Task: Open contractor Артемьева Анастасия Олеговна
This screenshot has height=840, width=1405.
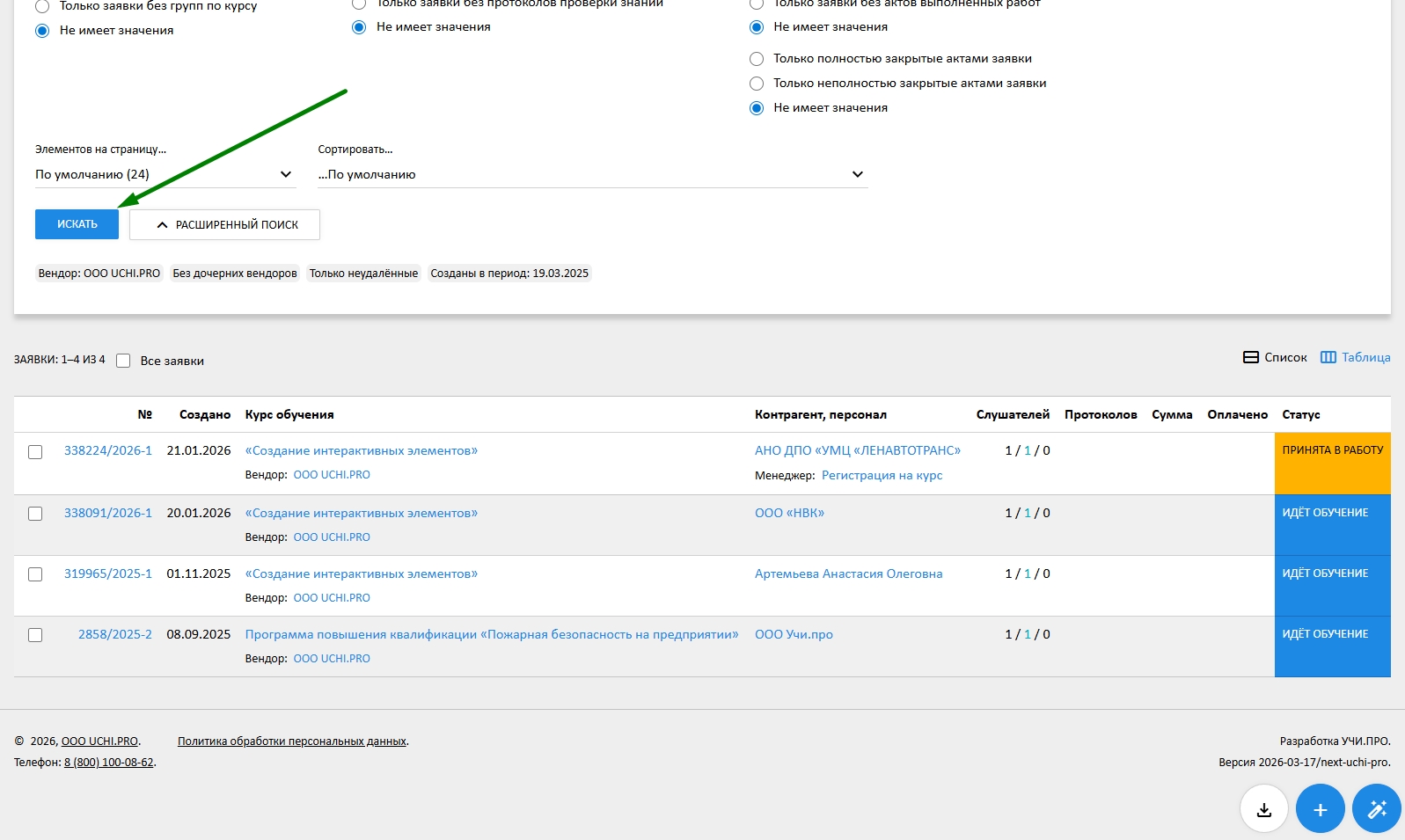Action: [848, 573]
